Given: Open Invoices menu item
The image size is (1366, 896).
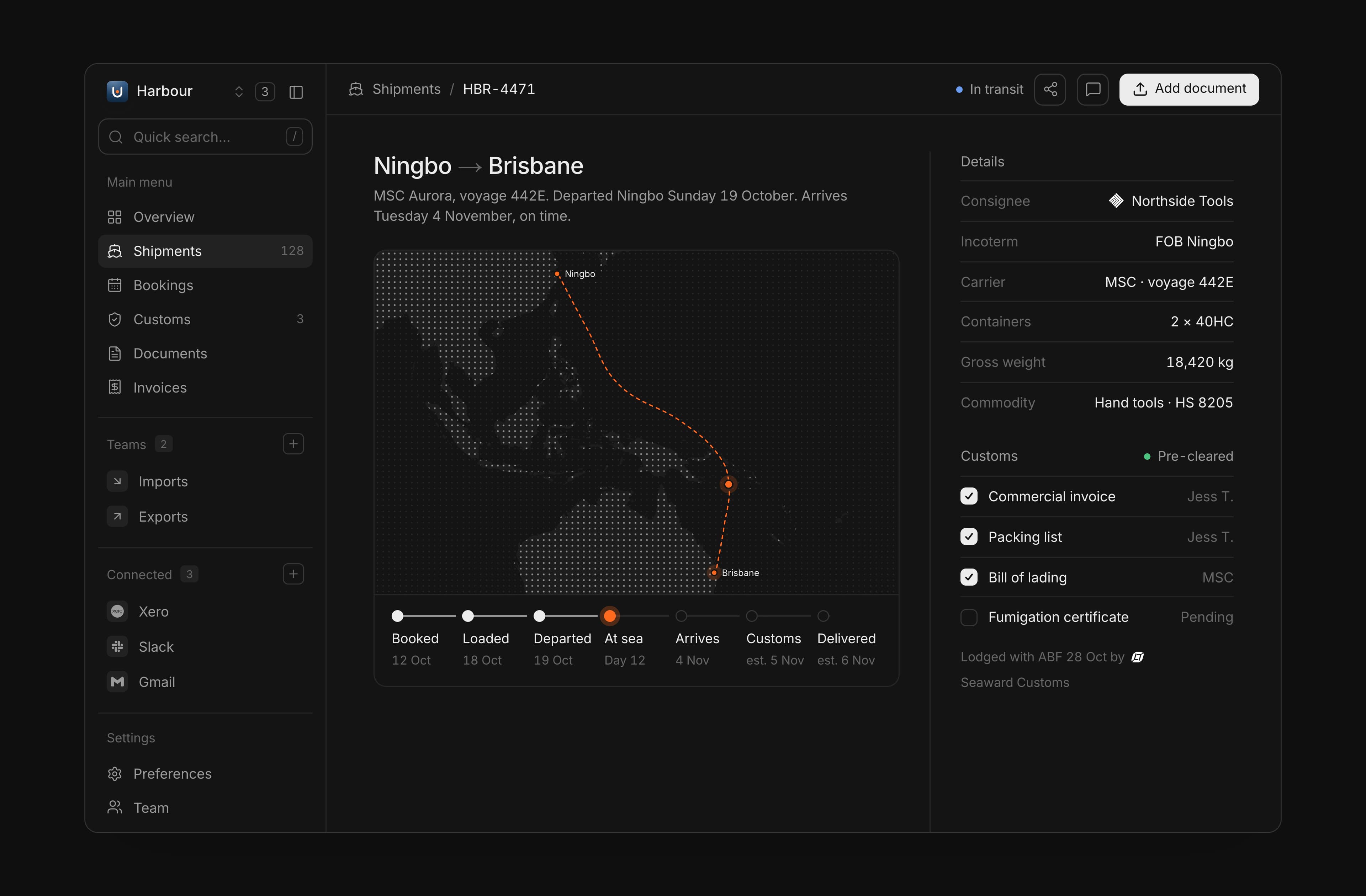Looking at the screenshot, I should click(206, 388).
